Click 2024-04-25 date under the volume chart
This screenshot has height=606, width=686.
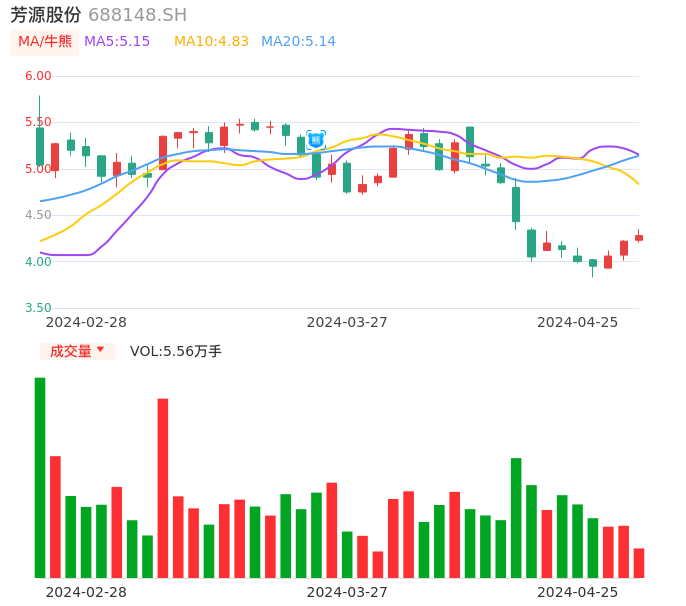pos(577,592)
